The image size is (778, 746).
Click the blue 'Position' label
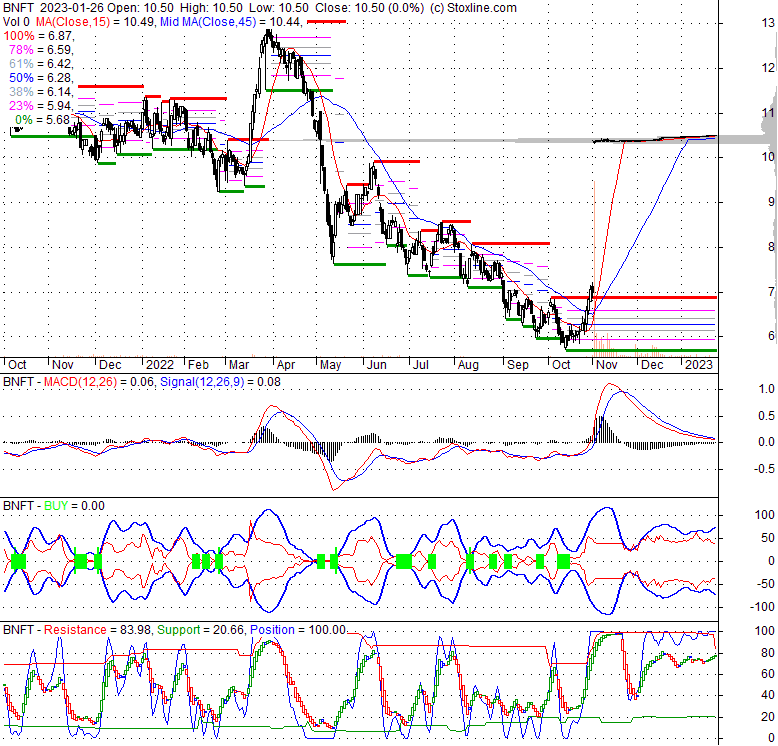click(x=272, y=629)
